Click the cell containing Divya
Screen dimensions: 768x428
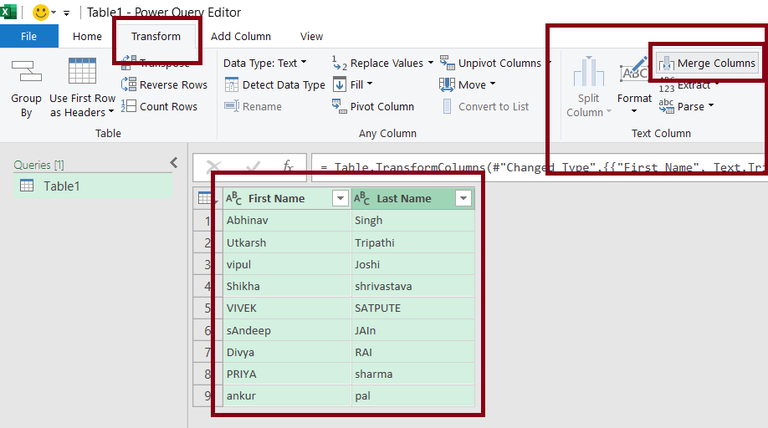pos(287,352)
